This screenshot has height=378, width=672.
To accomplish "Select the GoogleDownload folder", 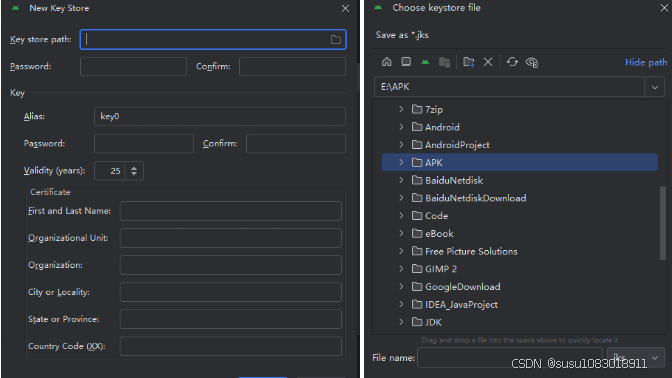I will 519,287.
